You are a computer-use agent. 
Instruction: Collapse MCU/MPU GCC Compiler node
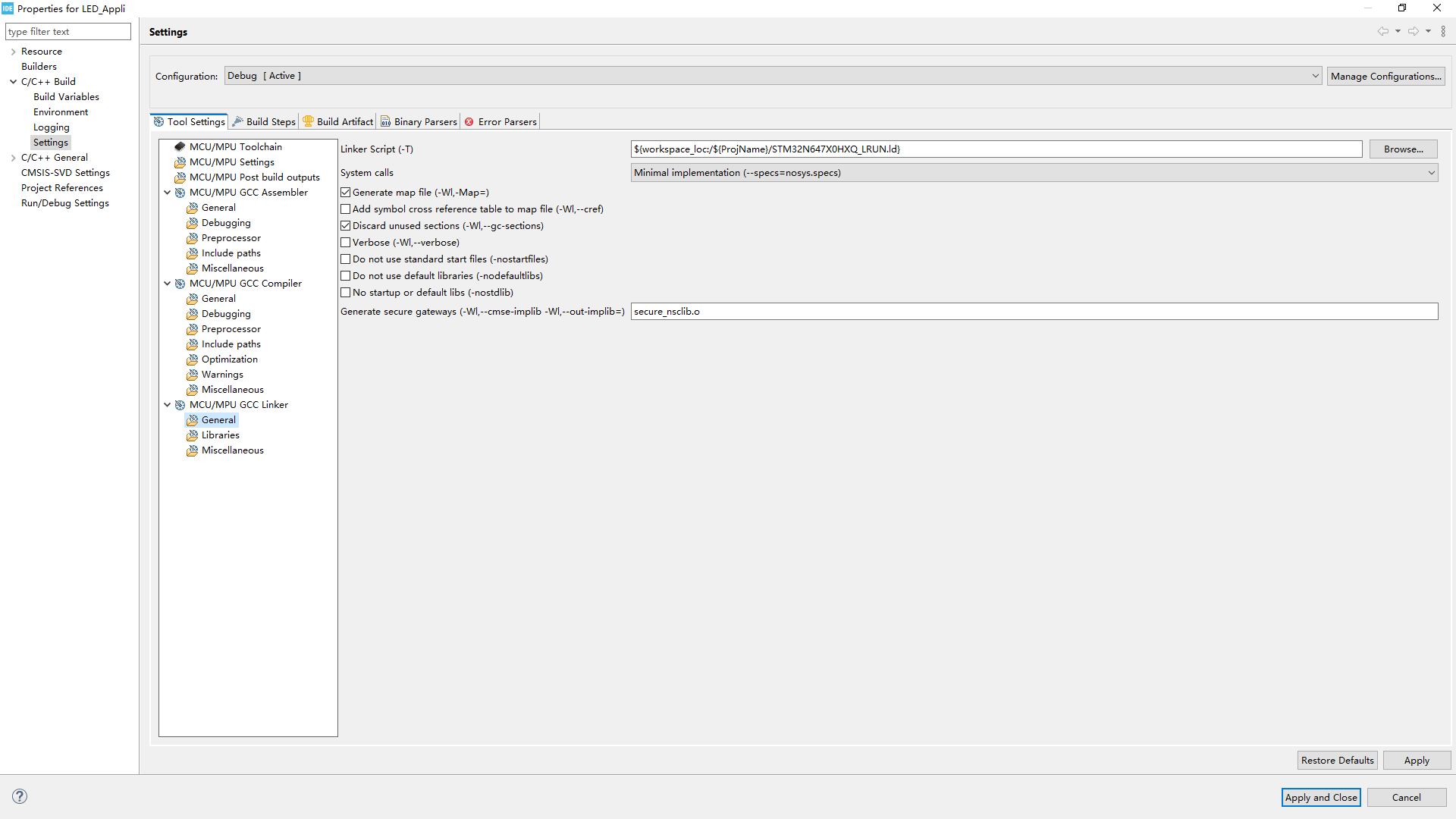[x=168, y=284]
